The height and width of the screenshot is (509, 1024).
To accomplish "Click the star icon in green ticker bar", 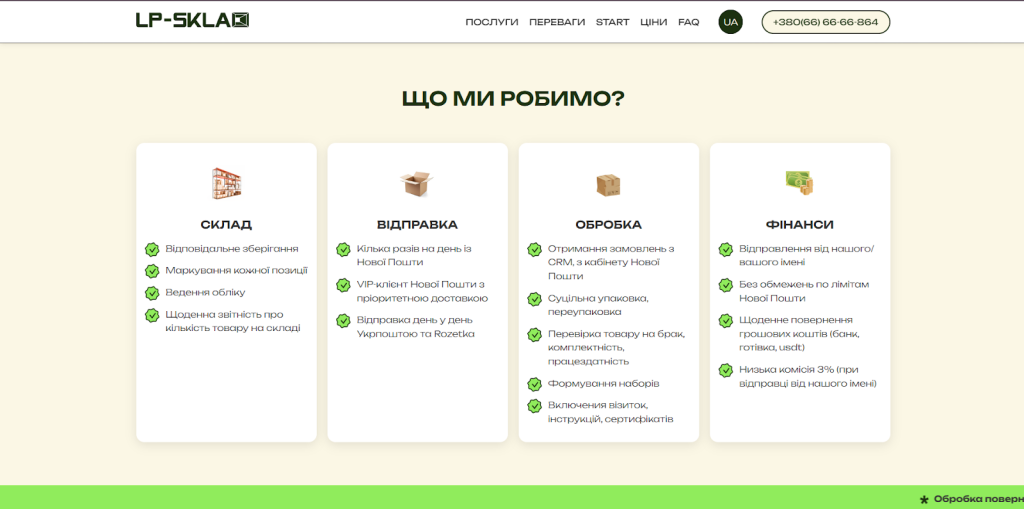I will pyautogui.click(x=924, y=498).
